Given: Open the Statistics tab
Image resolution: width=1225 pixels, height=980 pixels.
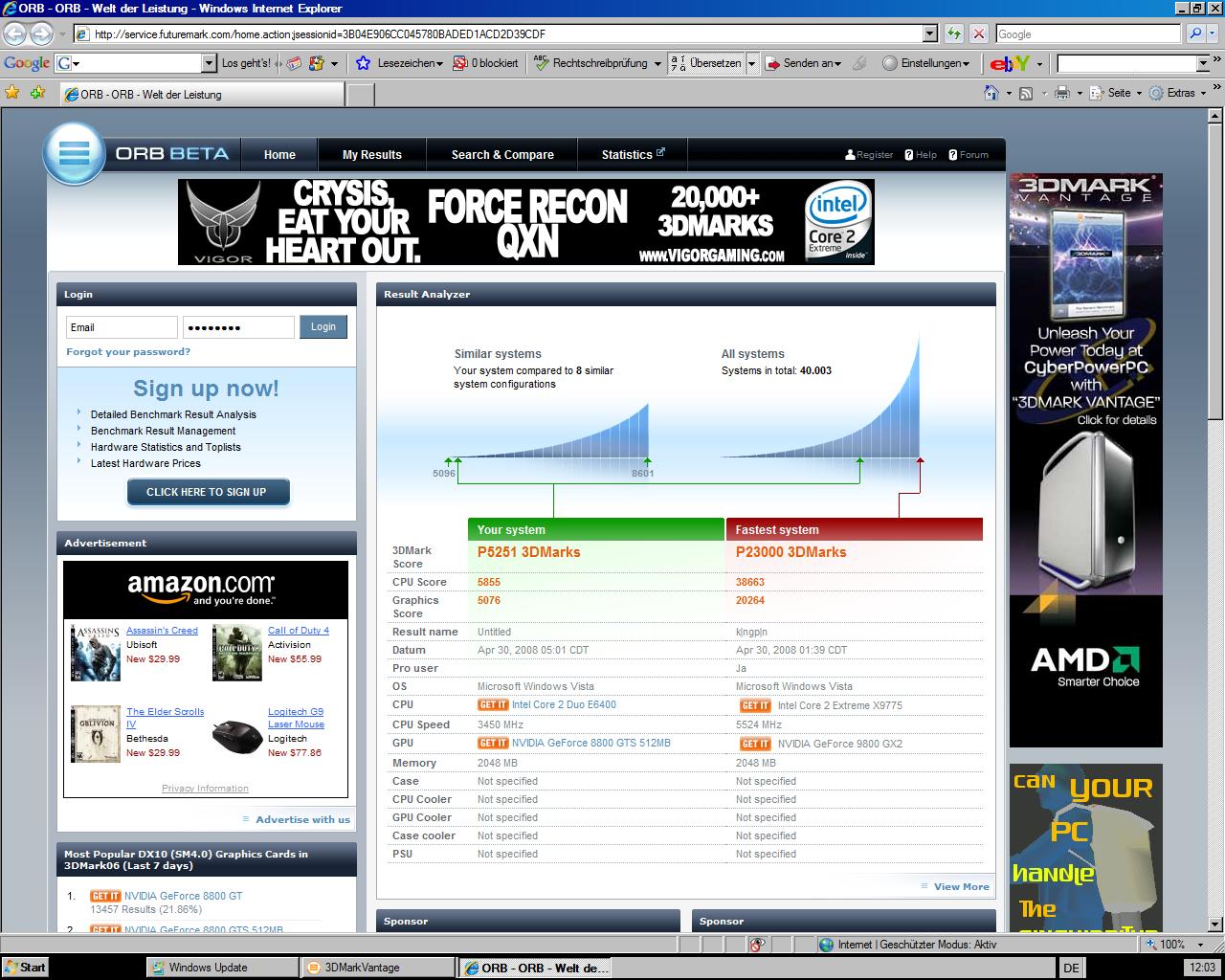Looking at the screenshot, I should tap(633, 154).
